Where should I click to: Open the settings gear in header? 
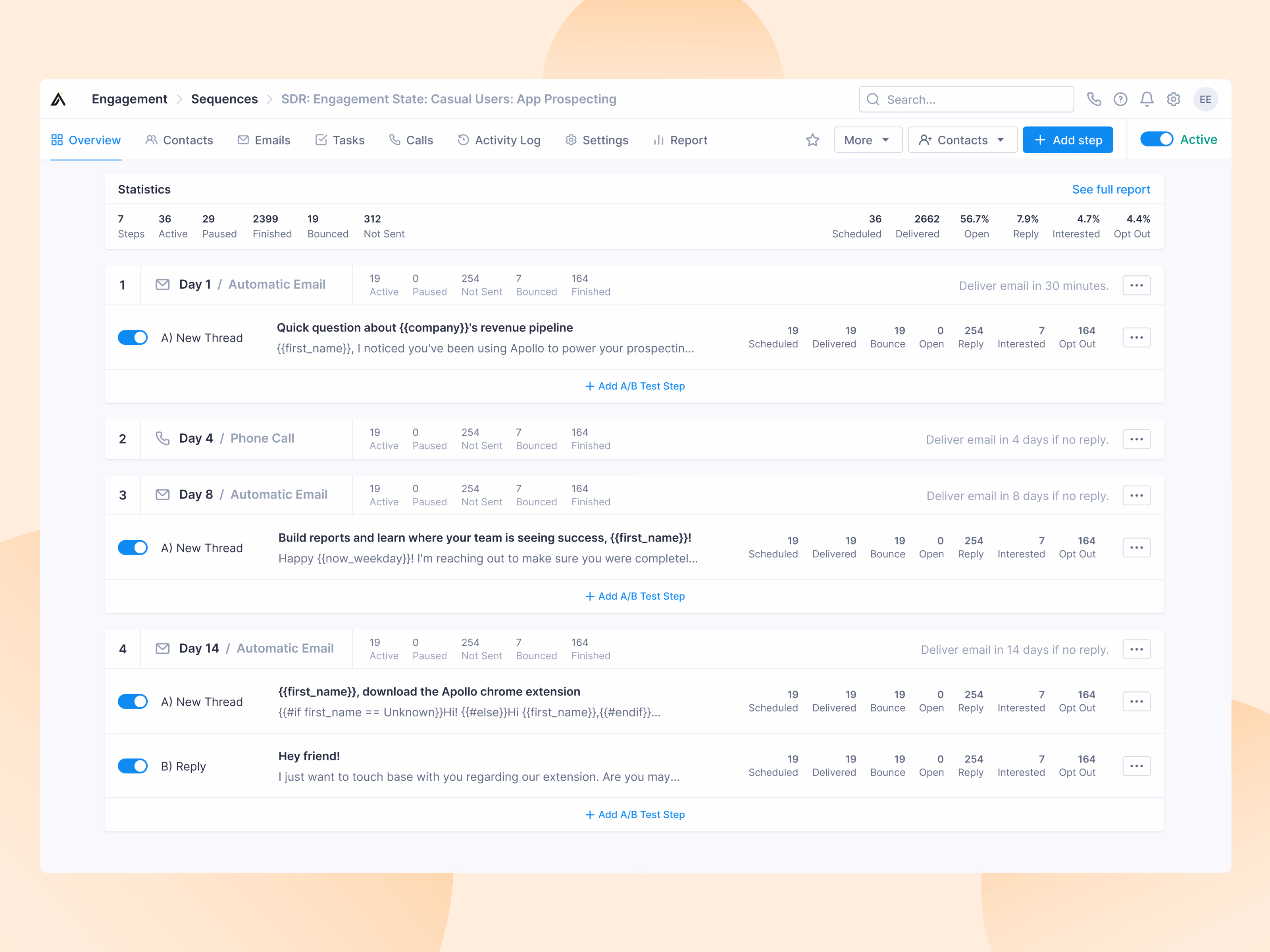(x=1174, y=99)
